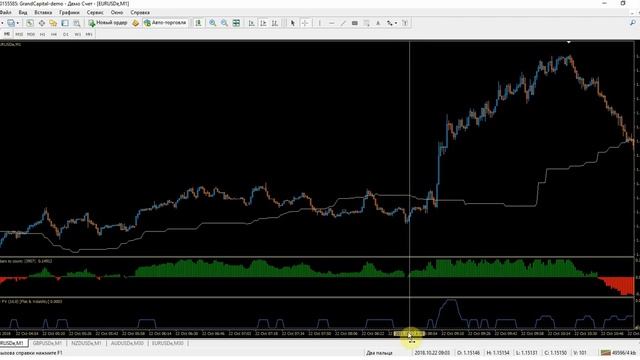Viewport: 640px width, 360px height.
Task: Select the Arrows objects tool
Action: click(390, 23)
